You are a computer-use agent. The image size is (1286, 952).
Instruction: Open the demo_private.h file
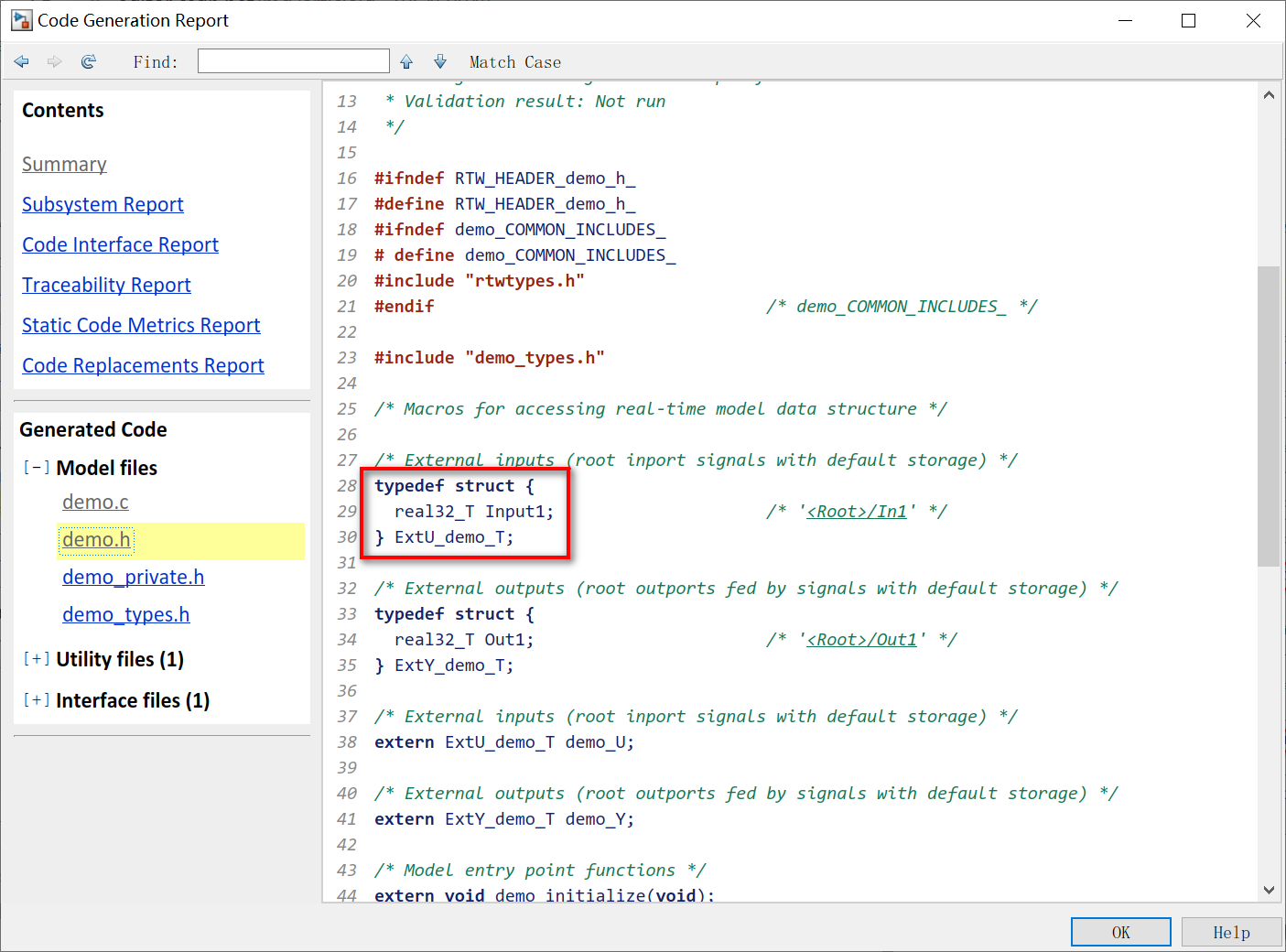tap(133, 578)
